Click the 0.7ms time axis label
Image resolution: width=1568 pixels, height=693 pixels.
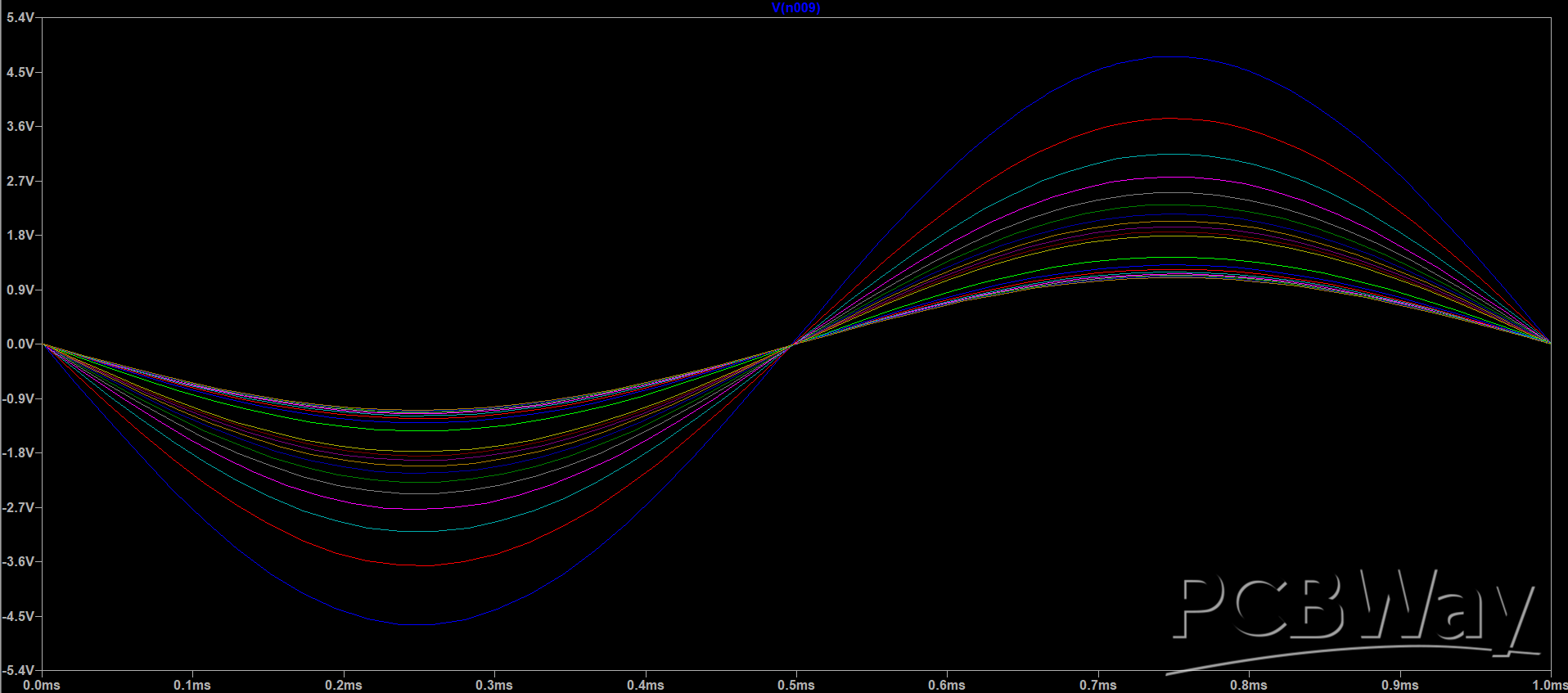pyautogui.click(x=1097, y=685)
